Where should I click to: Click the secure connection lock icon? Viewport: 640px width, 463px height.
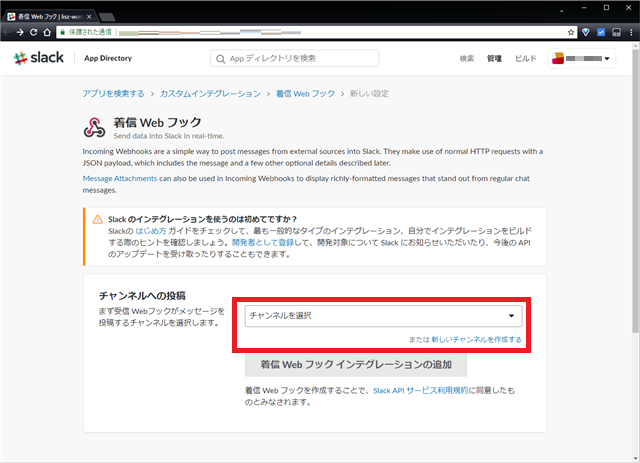tap(62, 32)
